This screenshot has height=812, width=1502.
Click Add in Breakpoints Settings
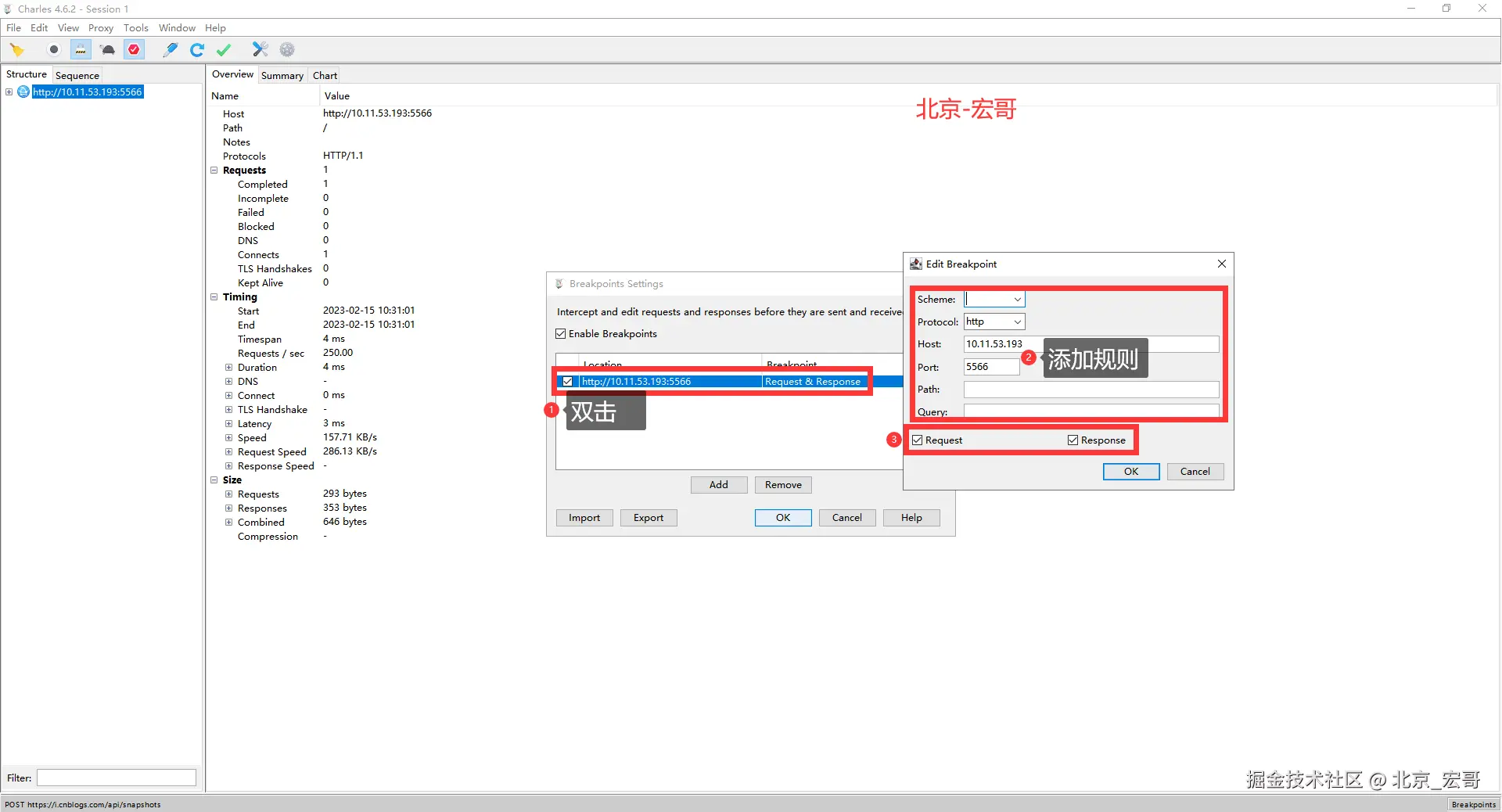[719, 485]
